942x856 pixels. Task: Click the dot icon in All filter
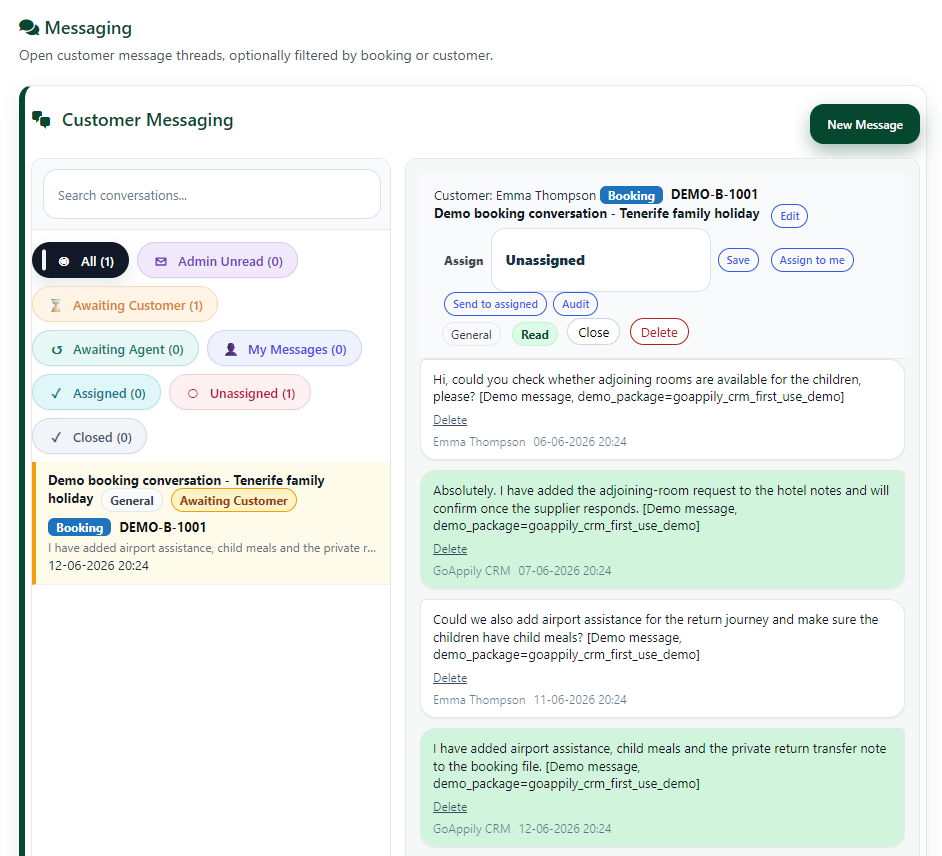click(x=64, y=261)
